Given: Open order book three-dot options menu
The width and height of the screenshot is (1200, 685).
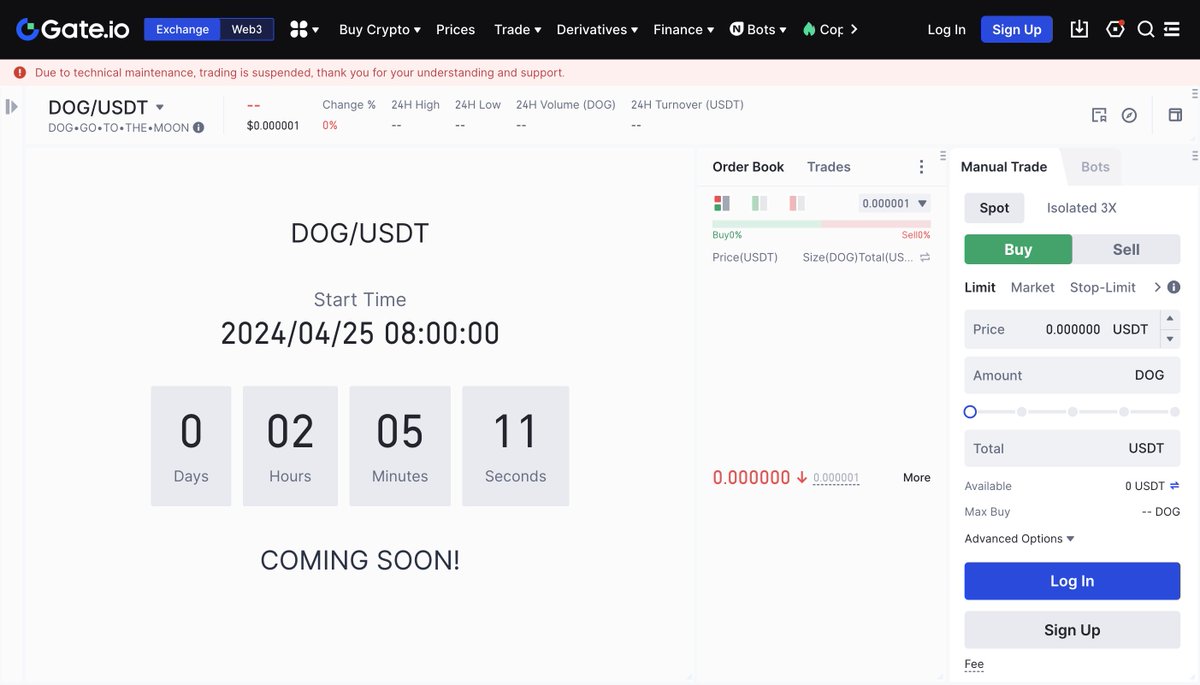Looking at the screenshot, I should click(921, 167).
